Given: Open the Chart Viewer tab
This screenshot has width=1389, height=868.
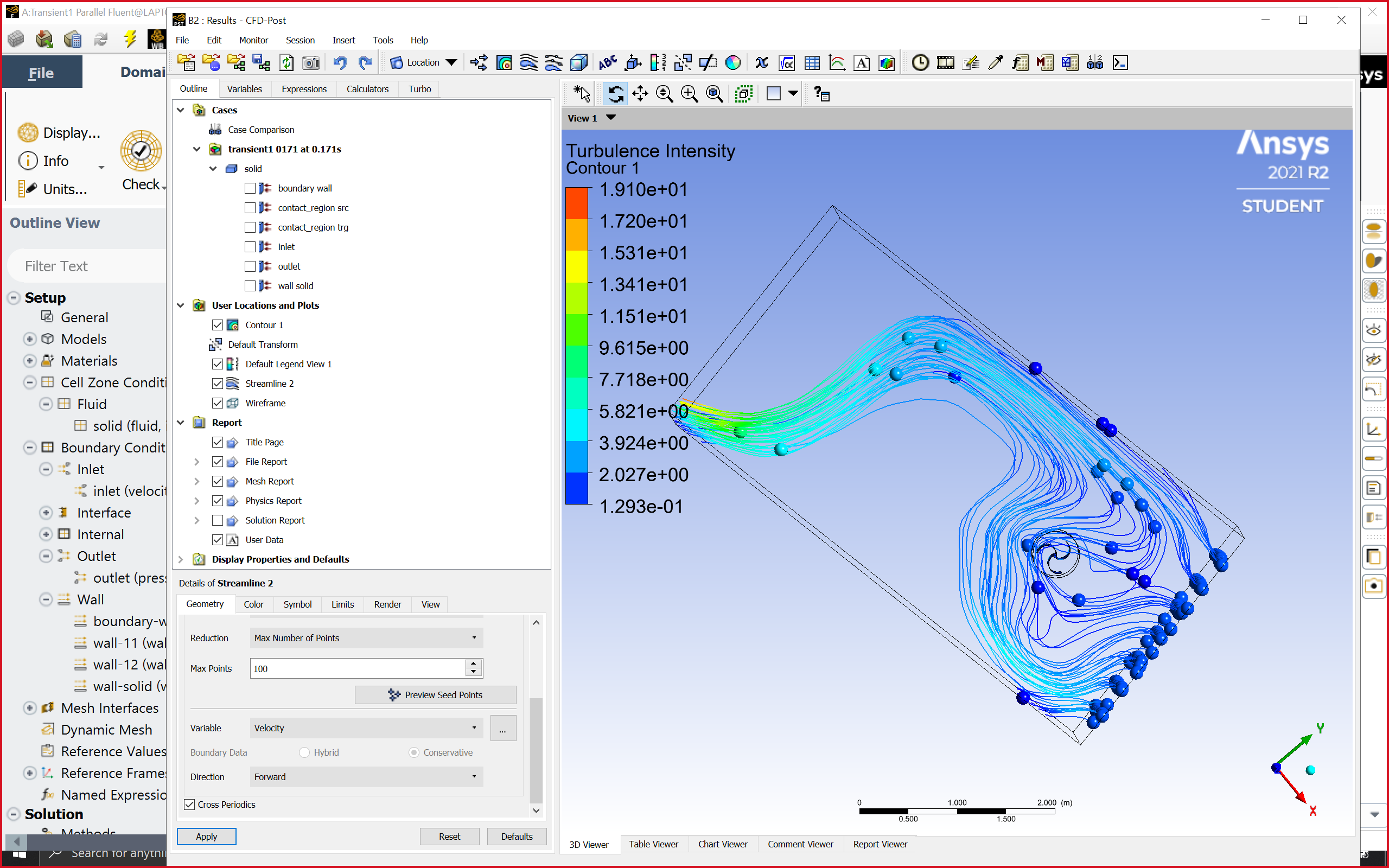Looking at the screenshot, I should 722,844.
